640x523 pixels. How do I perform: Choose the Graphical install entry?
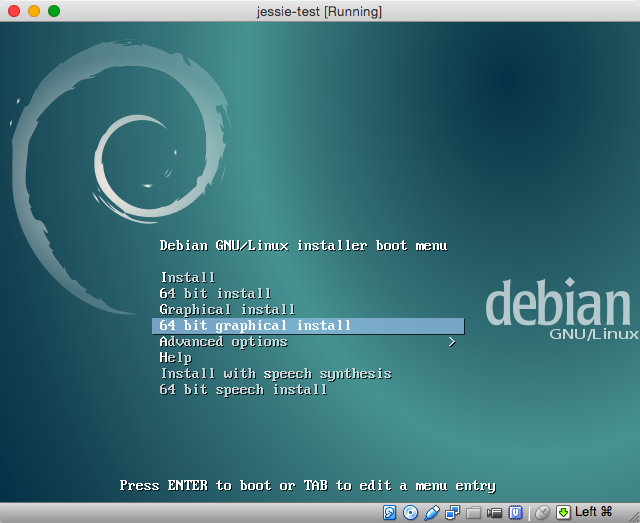(308, 309)
